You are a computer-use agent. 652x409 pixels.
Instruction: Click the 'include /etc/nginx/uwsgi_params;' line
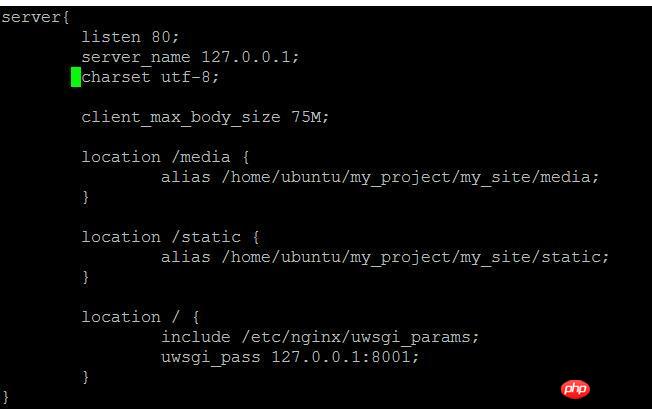320,337
